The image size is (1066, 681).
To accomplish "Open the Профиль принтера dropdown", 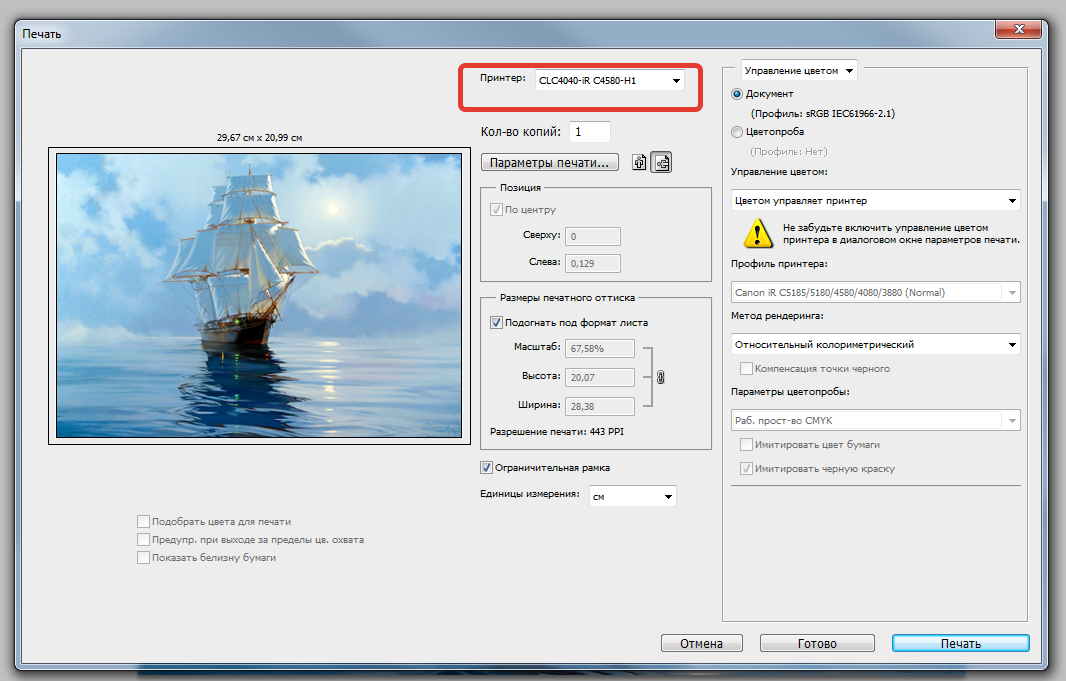I will [876, 292].
